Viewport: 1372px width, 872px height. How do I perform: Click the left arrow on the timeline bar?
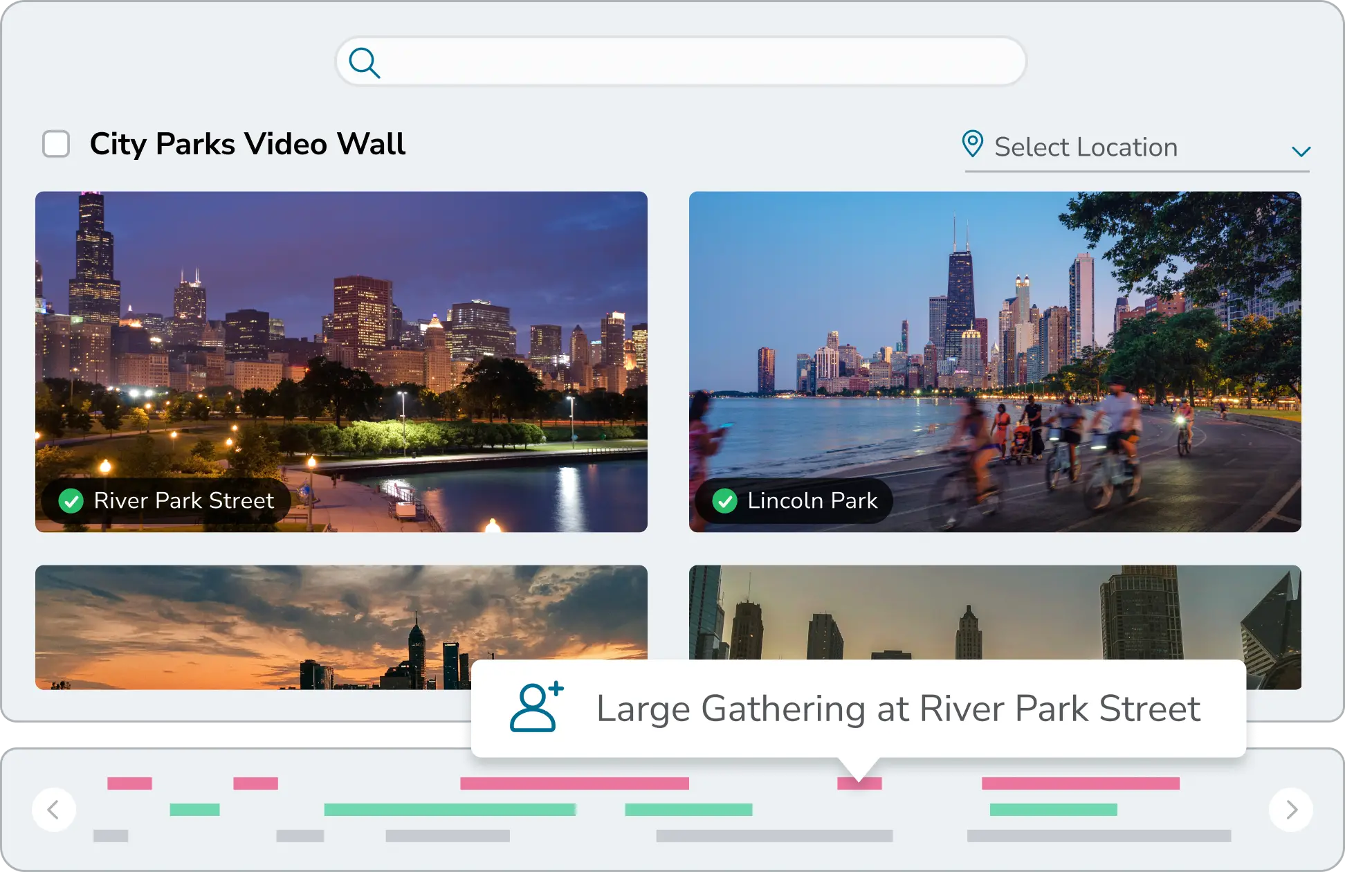click(x=55, y=810)
